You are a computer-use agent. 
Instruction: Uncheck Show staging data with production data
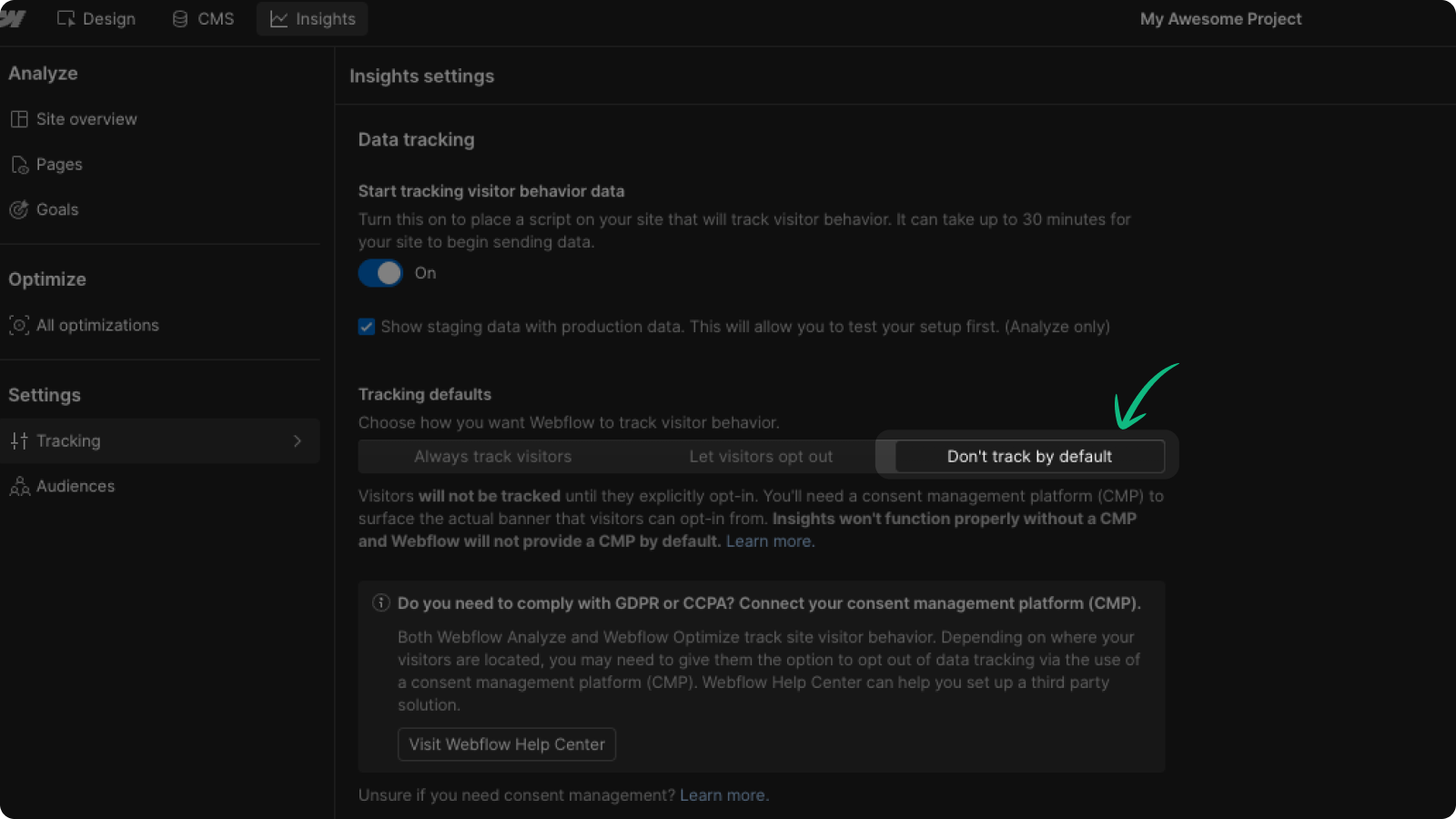pos(367,327)
